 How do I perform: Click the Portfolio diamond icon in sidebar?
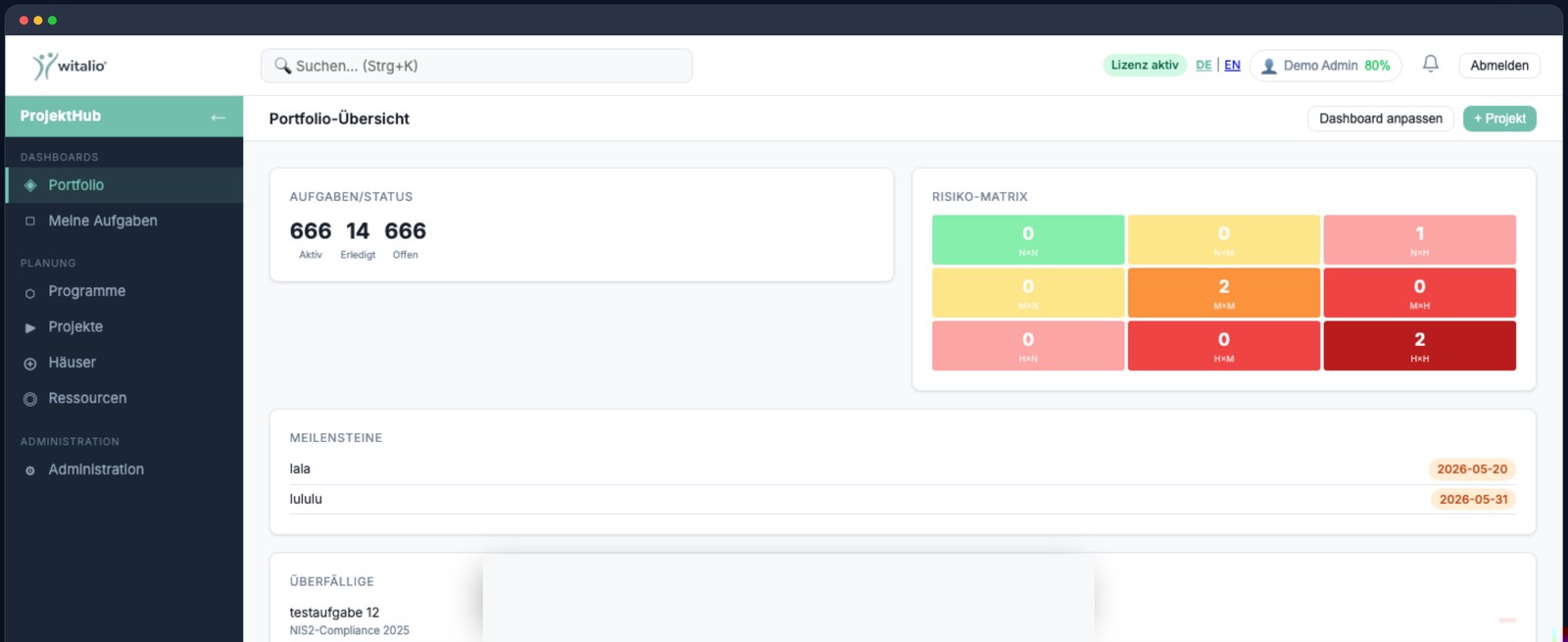[x=30, y=185]
